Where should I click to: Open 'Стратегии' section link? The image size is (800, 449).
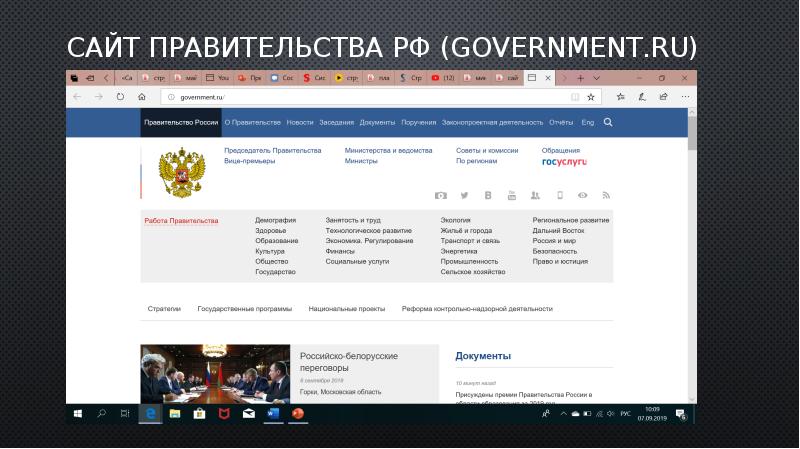(164, 309)
